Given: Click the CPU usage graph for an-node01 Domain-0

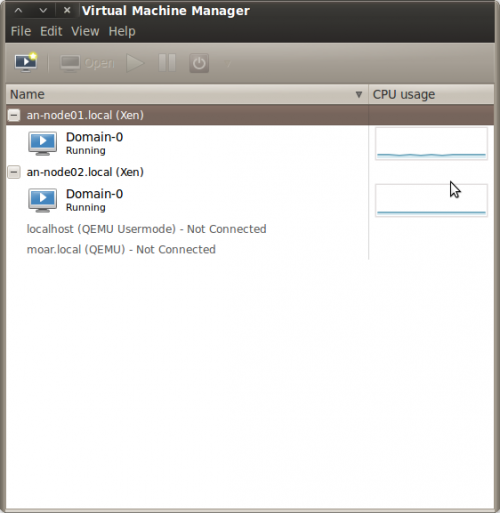Looking at the screenshot, I should tap(431, 143).
